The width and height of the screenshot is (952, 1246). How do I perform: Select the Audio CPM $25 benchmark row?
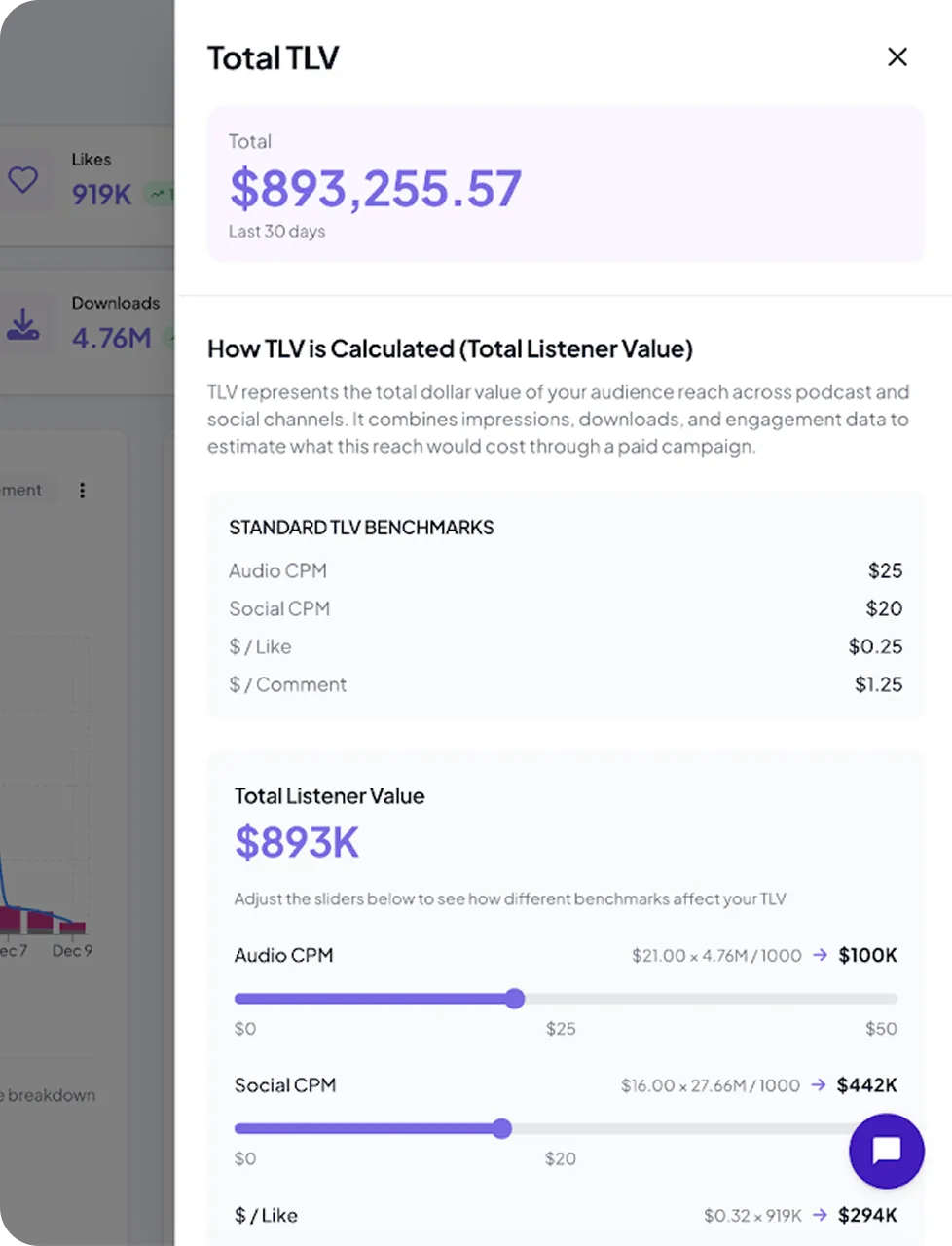click(565, 570)
